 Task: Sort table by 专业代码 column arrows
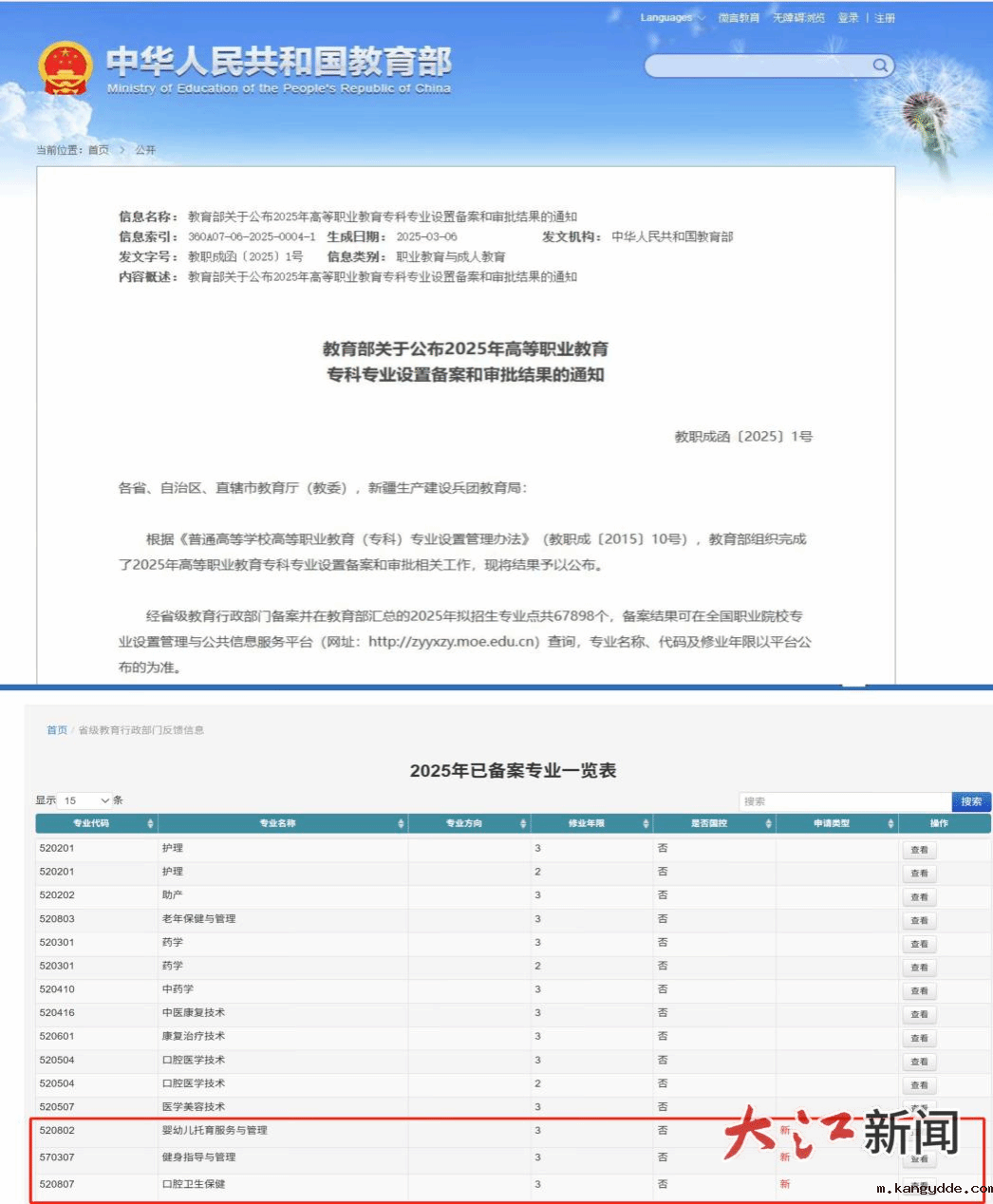pos(150,823)
